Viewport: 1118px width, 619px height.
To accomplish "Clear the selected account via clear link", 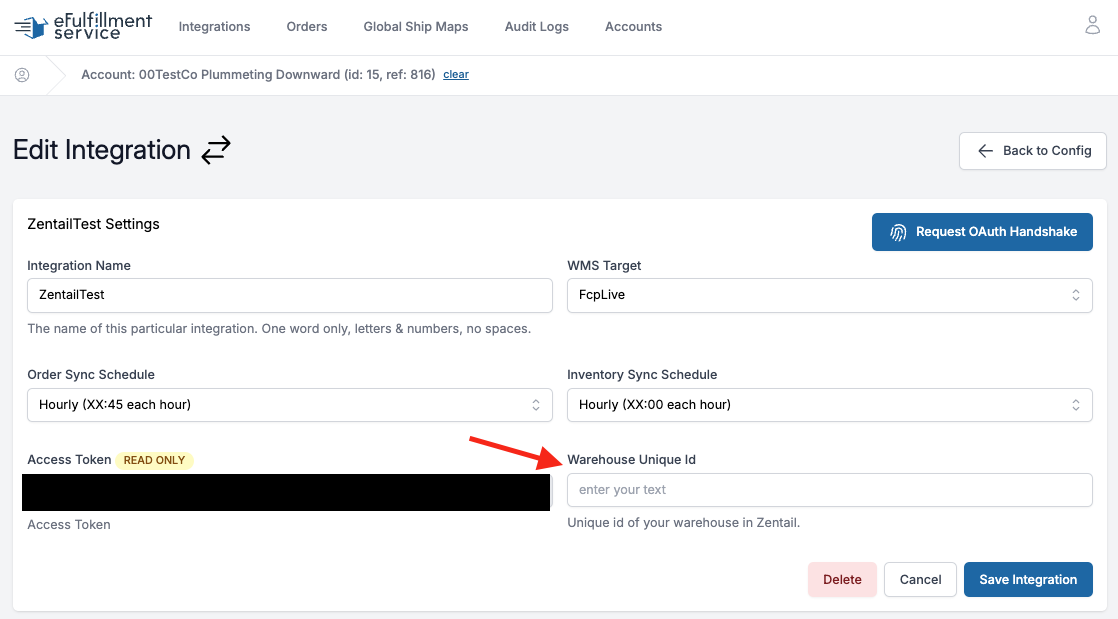I will point(456,74).
